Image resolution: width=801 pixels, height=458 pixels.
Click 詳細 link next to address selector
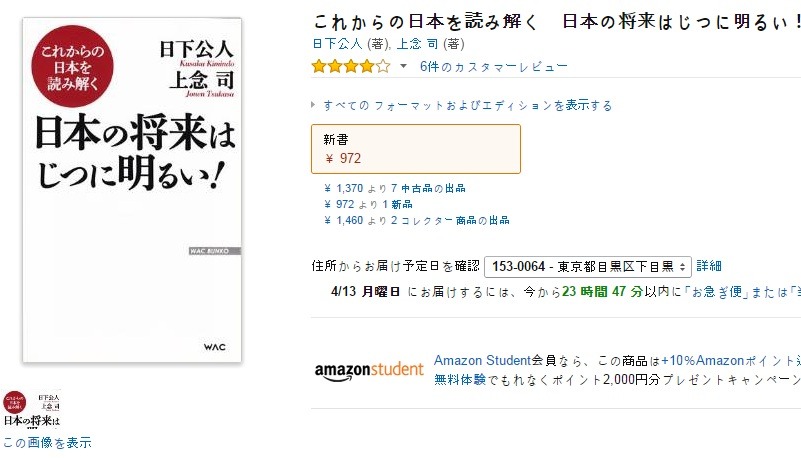click(x=709, y=266)
